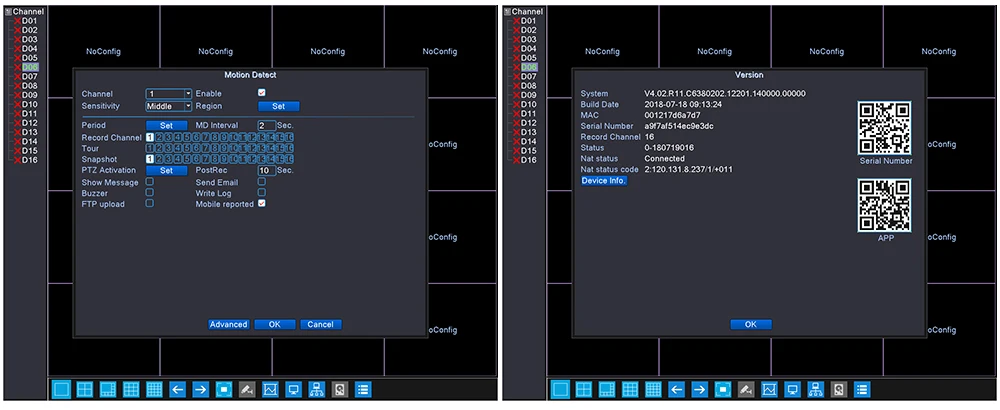Click MAC value 001217d6a7d7

[x=672, y=115]
